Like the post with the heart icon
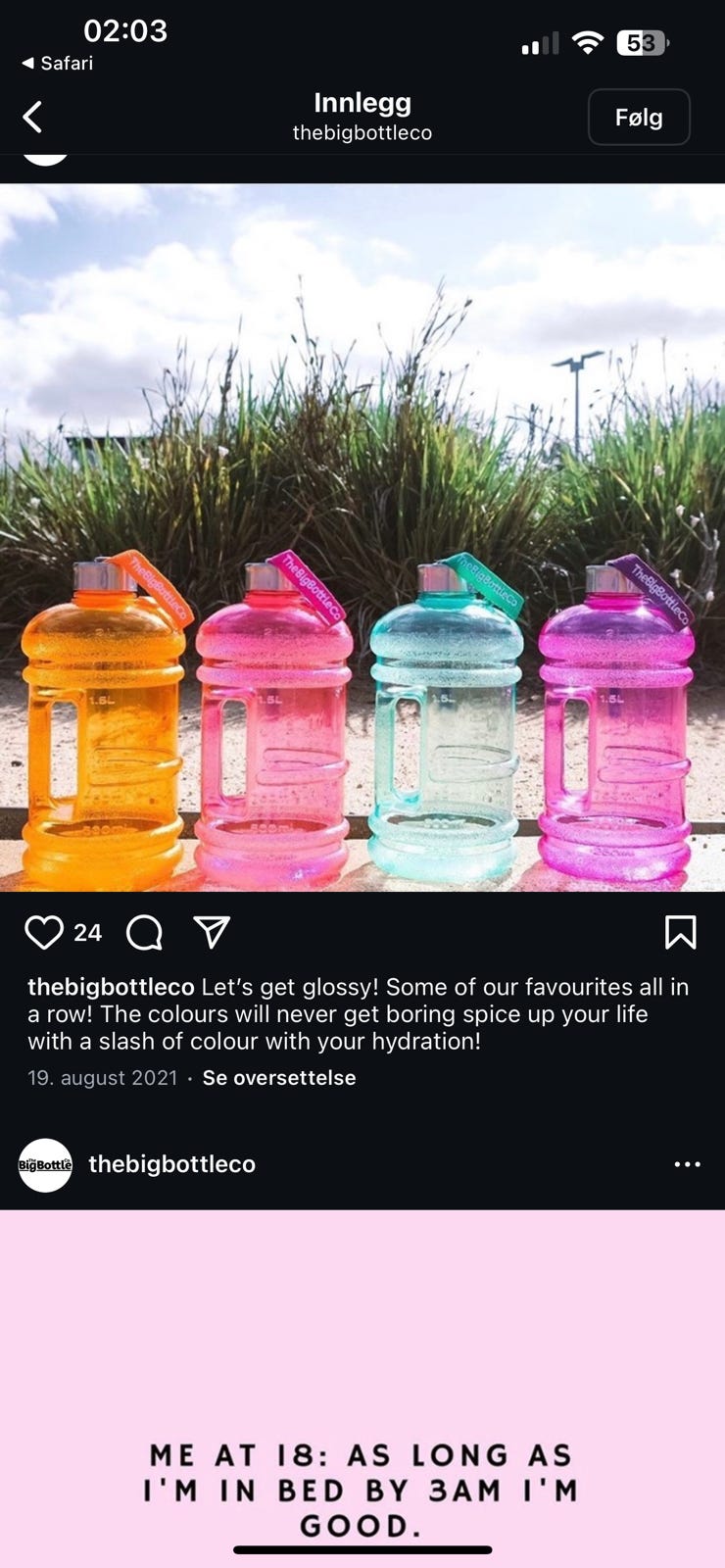Screen dimensions: 725x1568 (x=43, y=932)
